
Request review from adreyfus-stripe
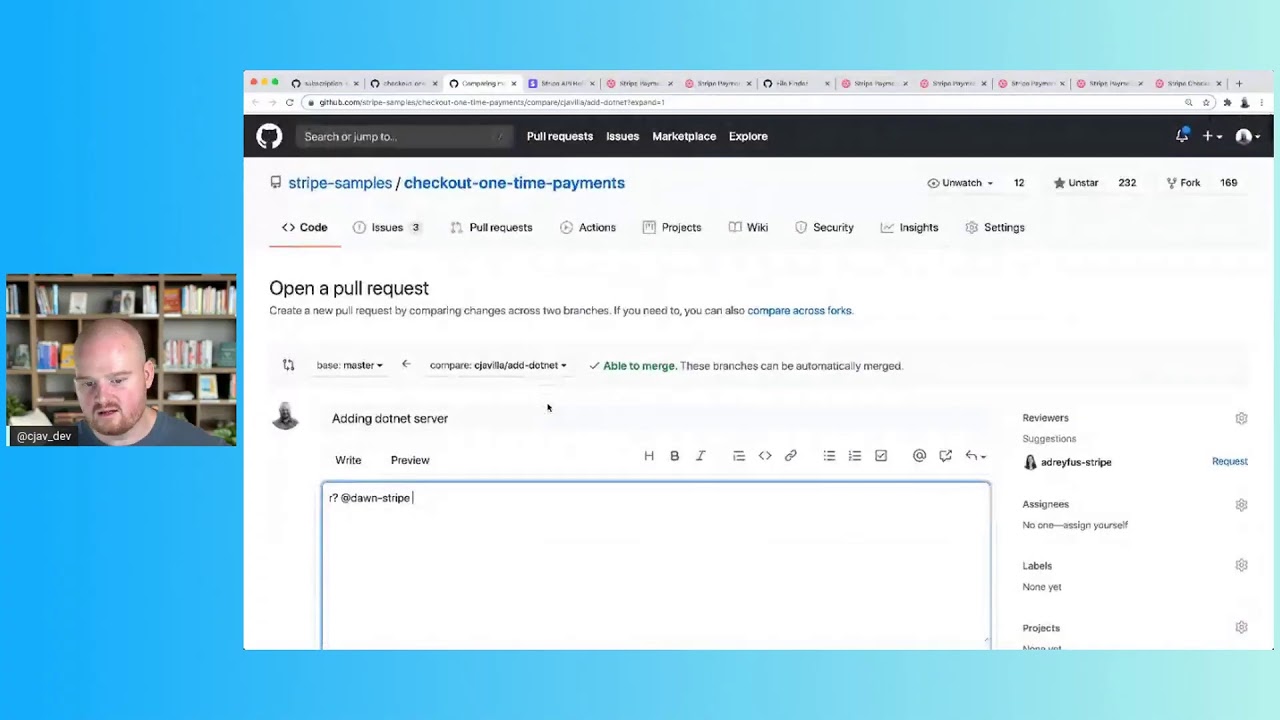tap(1229, 462)
